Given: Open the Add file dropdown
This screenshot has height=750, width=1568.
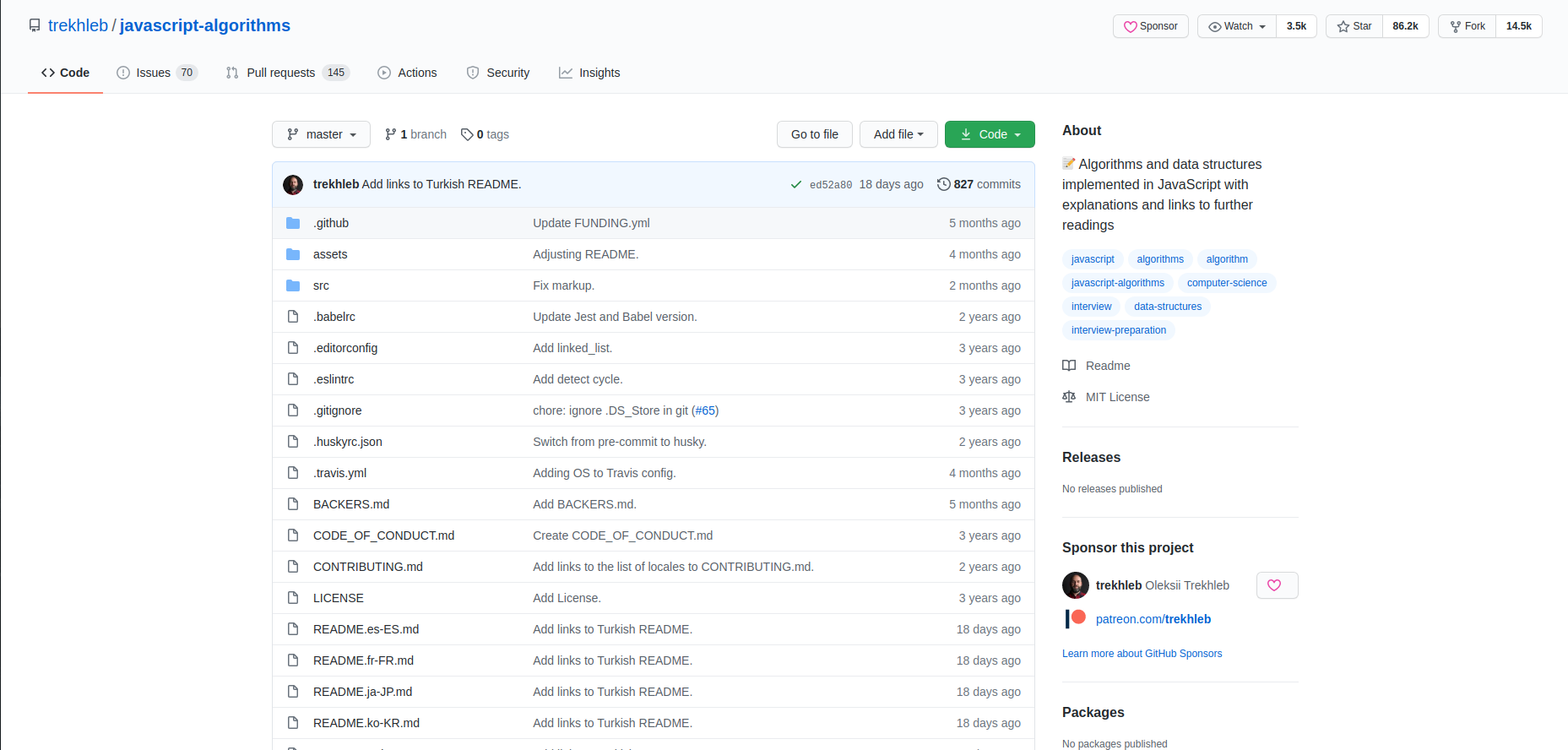Looking at the screenshot, I should [x=898, y=134].
